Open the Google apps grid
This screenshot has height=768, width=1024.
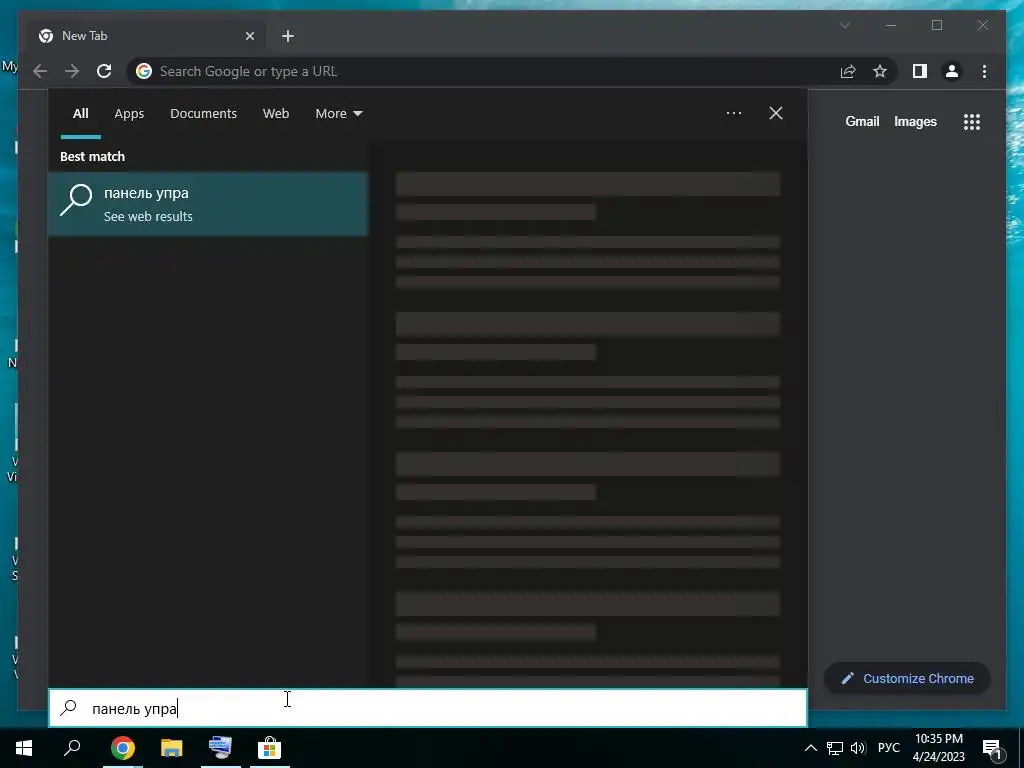click(x=972, y=121)
